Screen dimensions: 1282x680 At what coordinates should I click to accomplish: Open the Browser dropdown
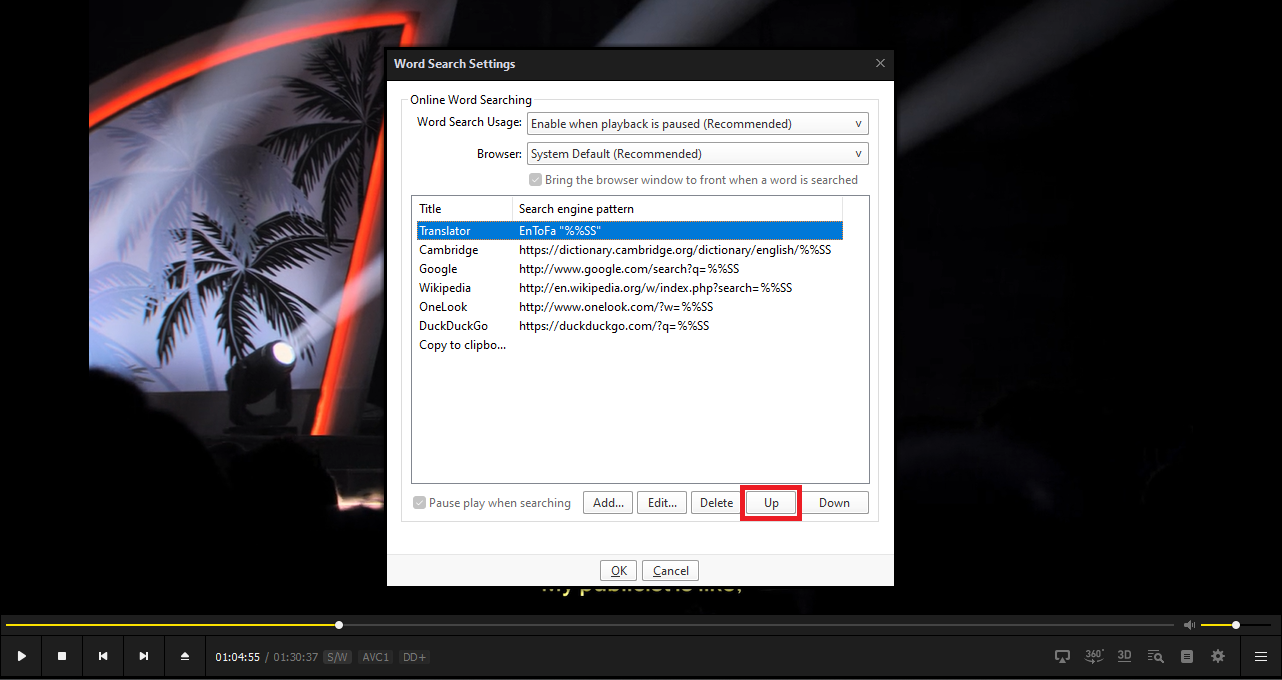tap(698, 154)
